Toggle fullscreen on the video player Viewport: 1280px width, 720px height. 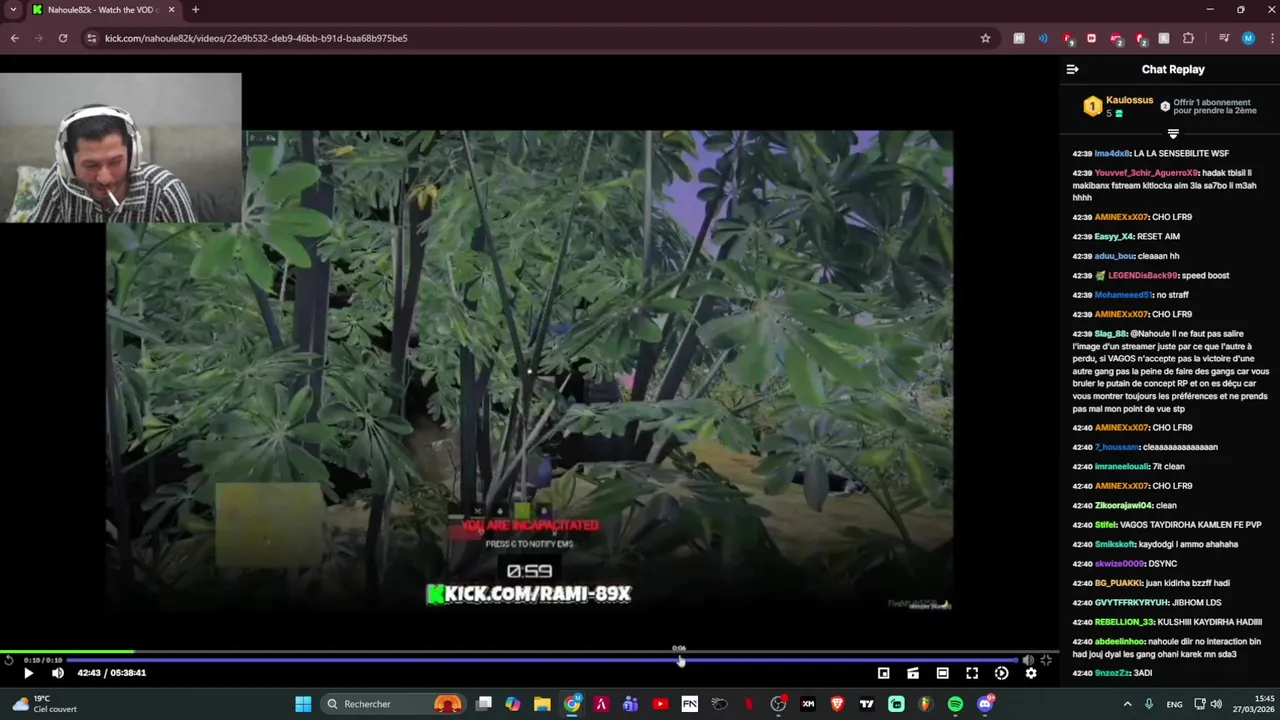972,673
